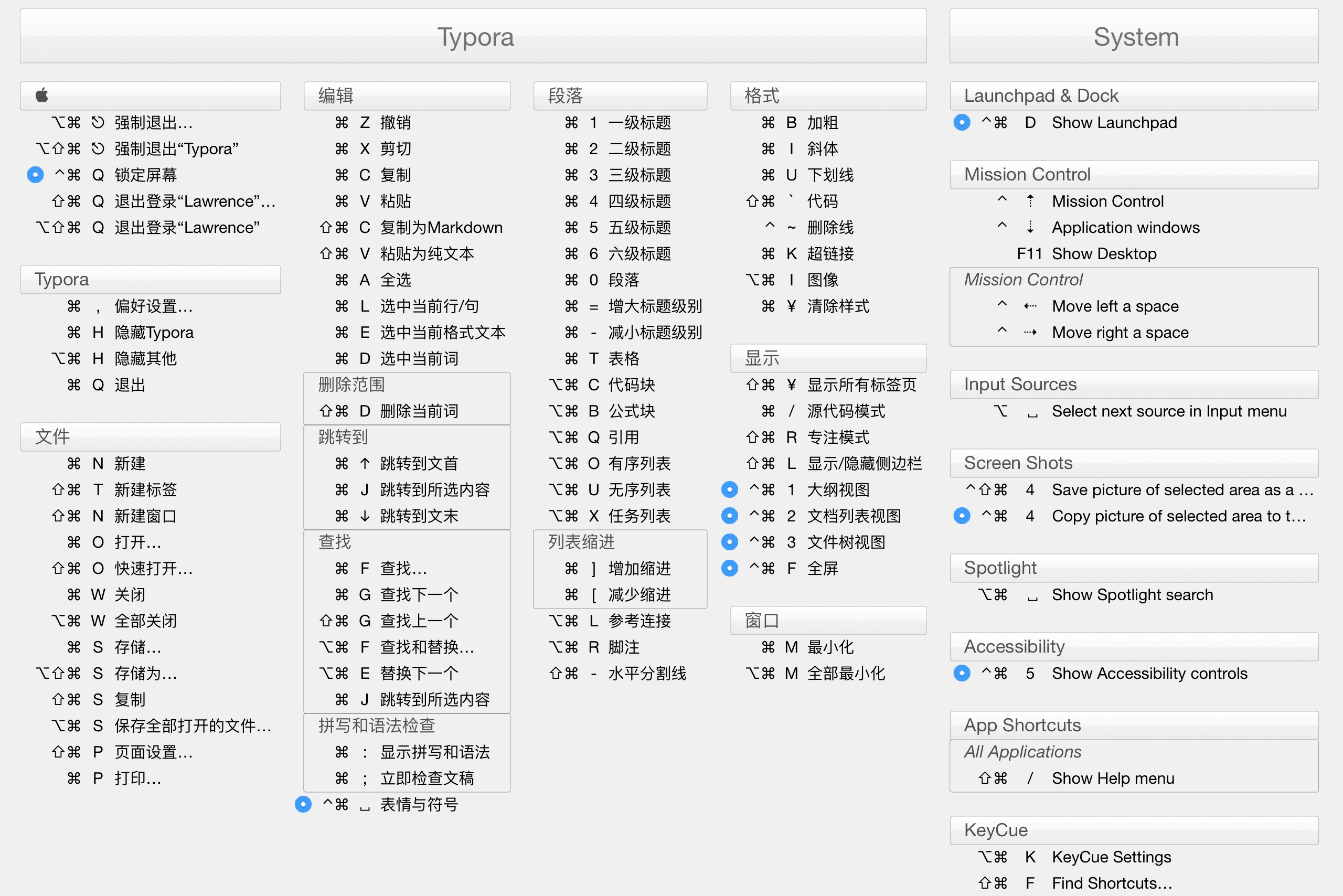Click 选中当前行/句 entry
1343x896 pixels.
[x=407, y=306]
